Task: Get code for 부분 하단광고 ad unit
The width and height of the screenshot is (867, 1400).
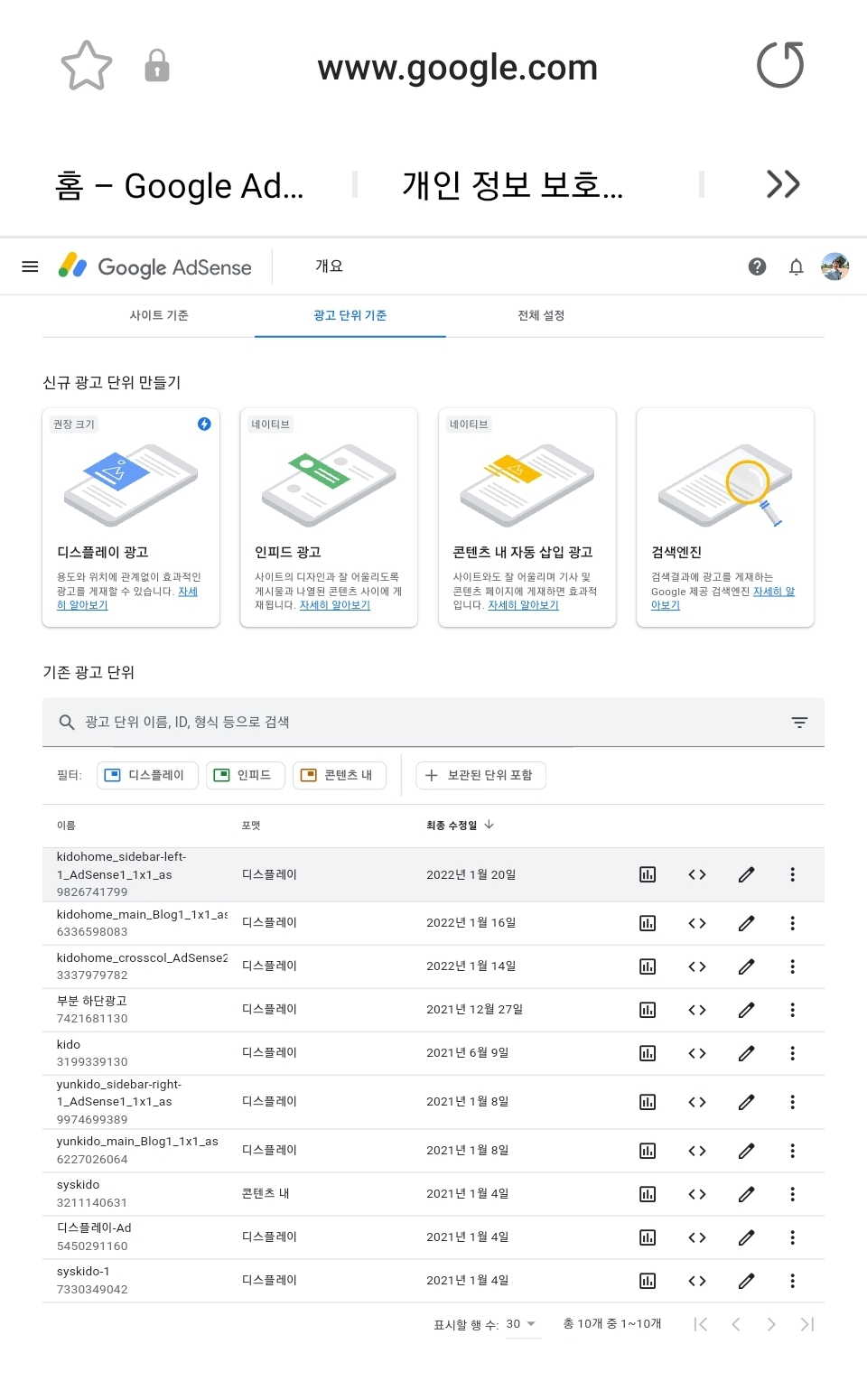Action: point(697,1010)
